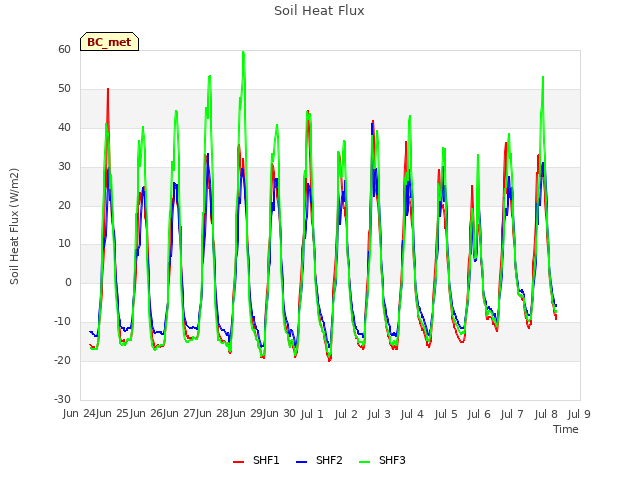The width and height of the screenshot is (640, 480).
Task: Click the vertical axis title Soil Heat Flux (W/m2)
Action: tap(14, 226)
